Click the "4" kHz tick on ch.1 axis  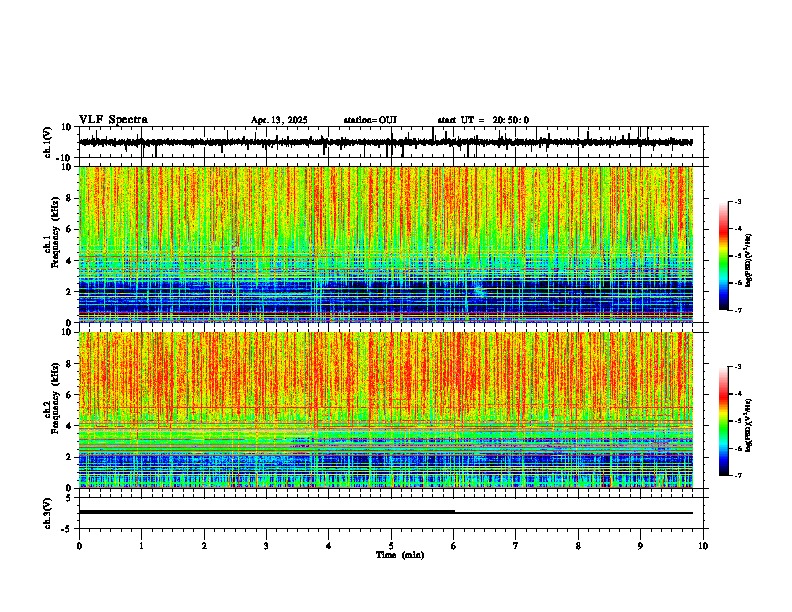coord(70,261)
